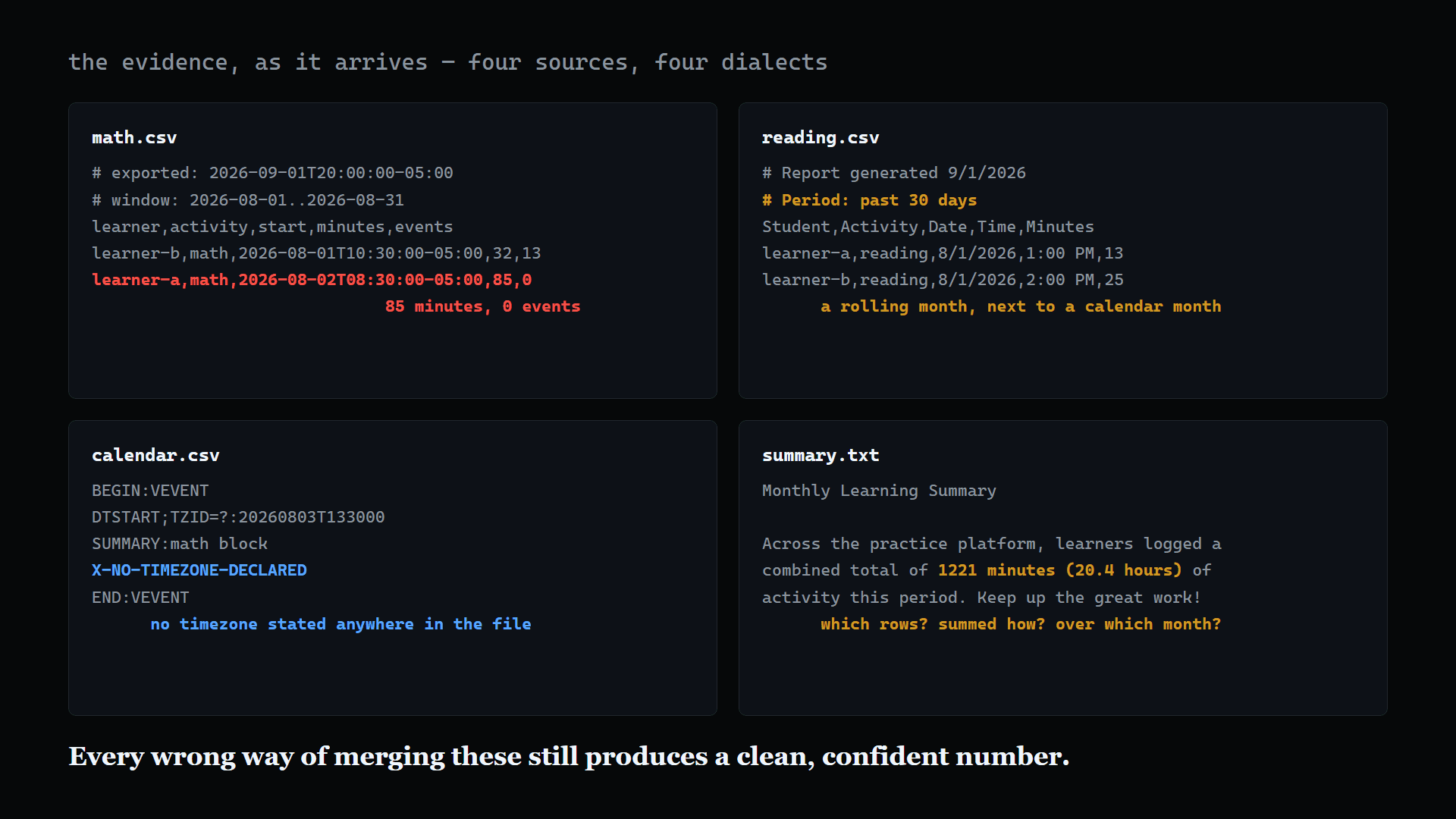Select the reading.csv card title
1456x819 pixels.
[x=821, y=137]
